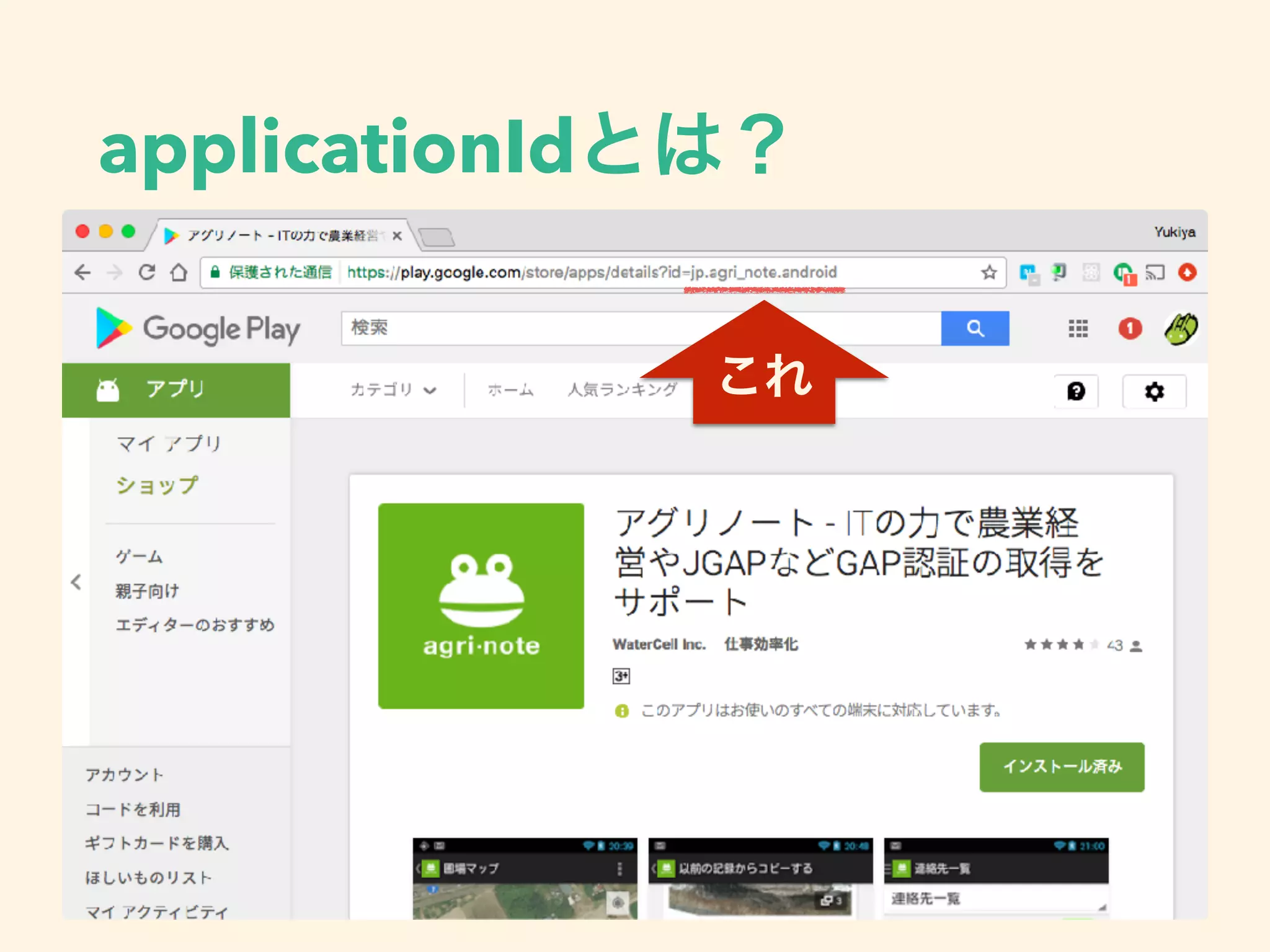Open the 圃場マップ screenshot thumbnail
The width and height of the screenshot is (1270, 952).
tap(525, 878)
